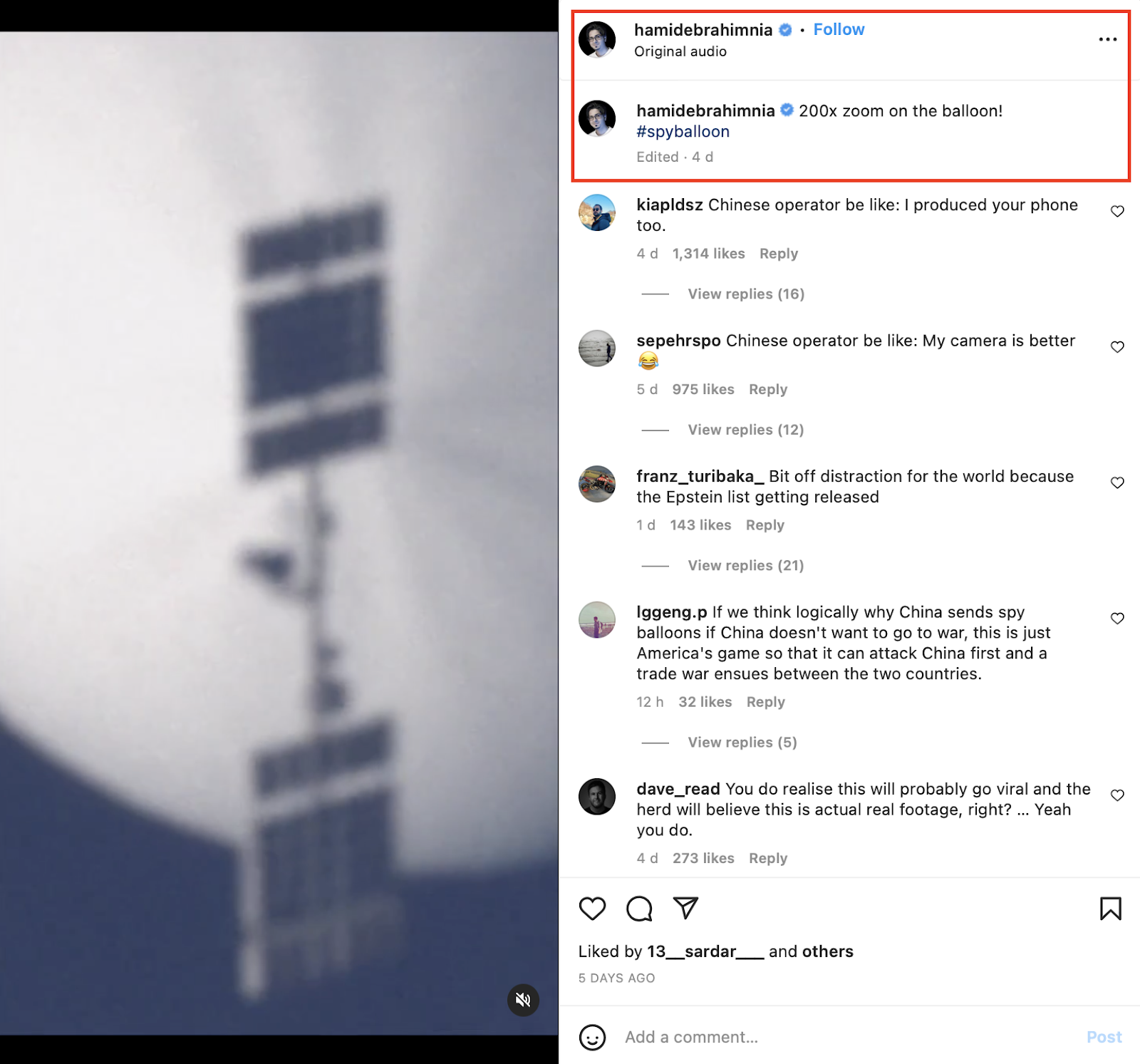Like franz_turibaka_'s comment heart
The width and height of the screenshot is (1140, 1064).
click(x=1117, y=482)
